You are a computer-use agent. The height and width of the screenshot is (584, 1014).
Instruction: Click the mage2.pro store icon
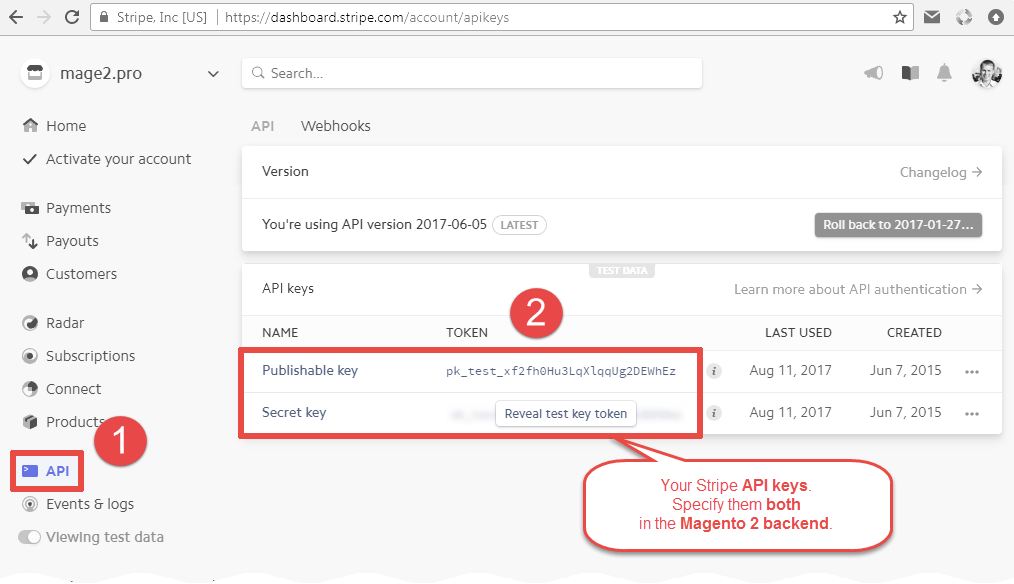35,73
